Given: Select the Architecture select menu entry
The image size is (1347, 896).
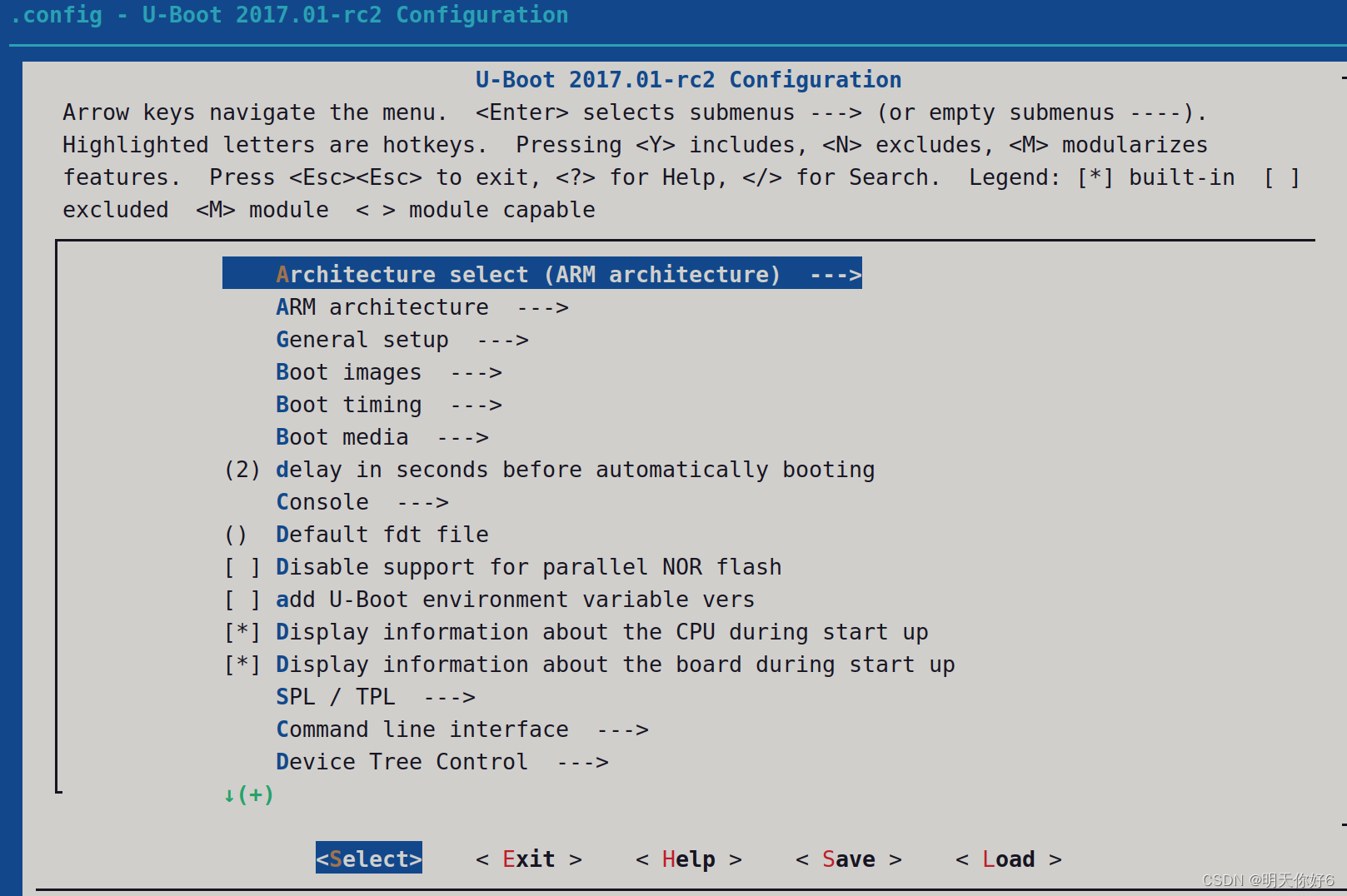Looking at the screenshot, I should tap(541, 274).
